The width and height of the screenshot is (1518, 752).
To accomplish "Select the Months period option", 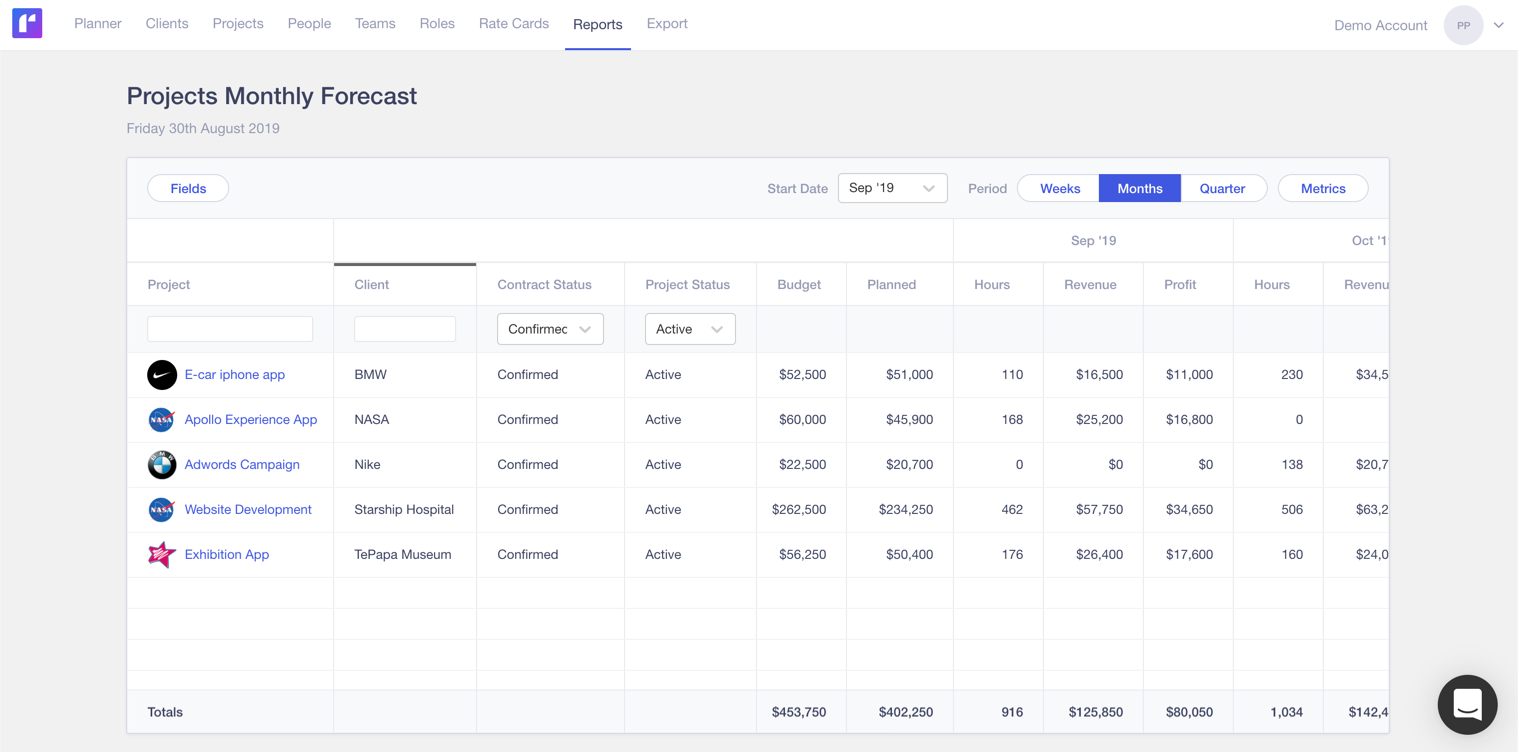I will coord(1139,188).
